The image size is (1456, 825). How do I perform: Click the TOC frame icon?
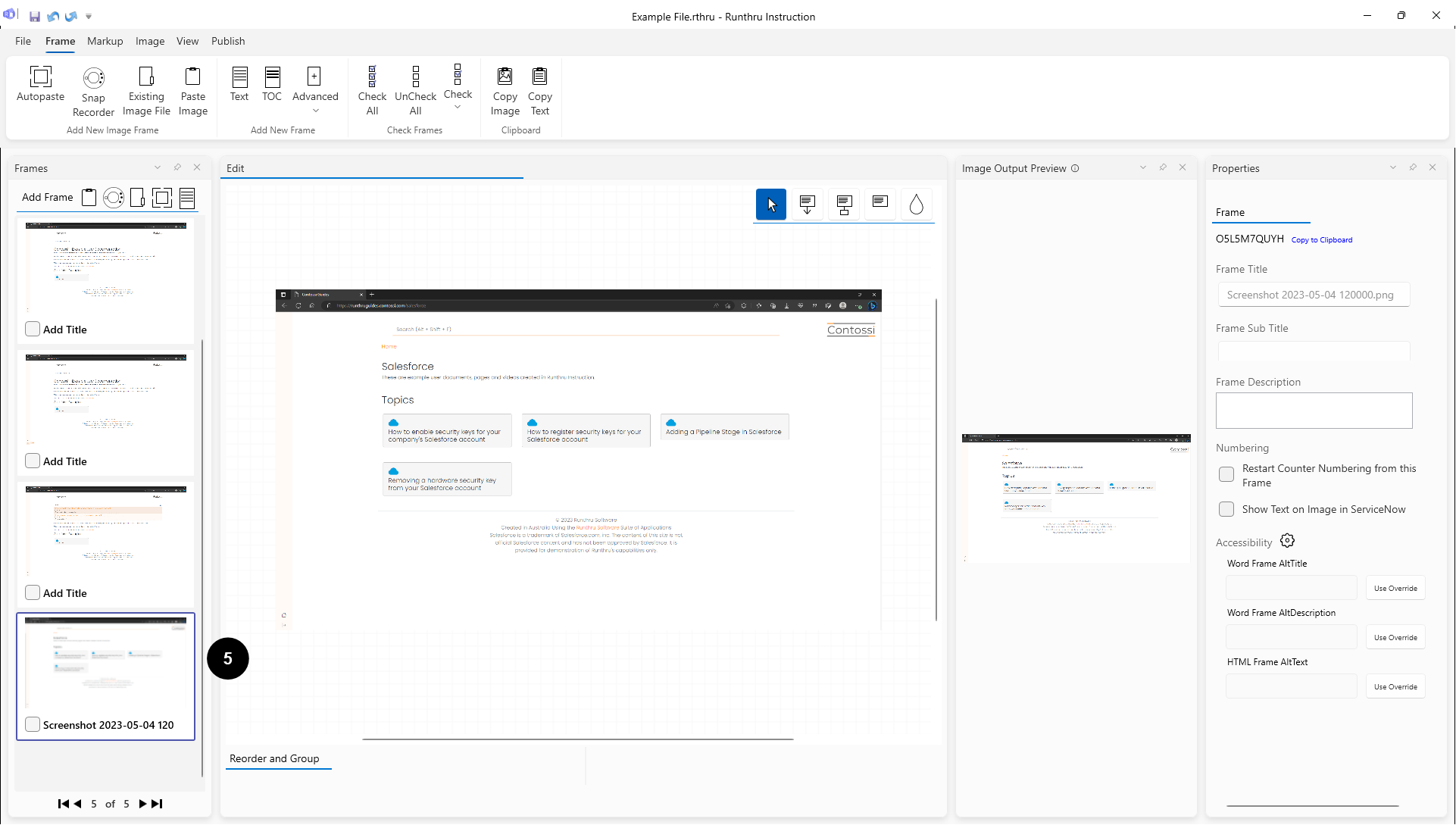[272, 83]
